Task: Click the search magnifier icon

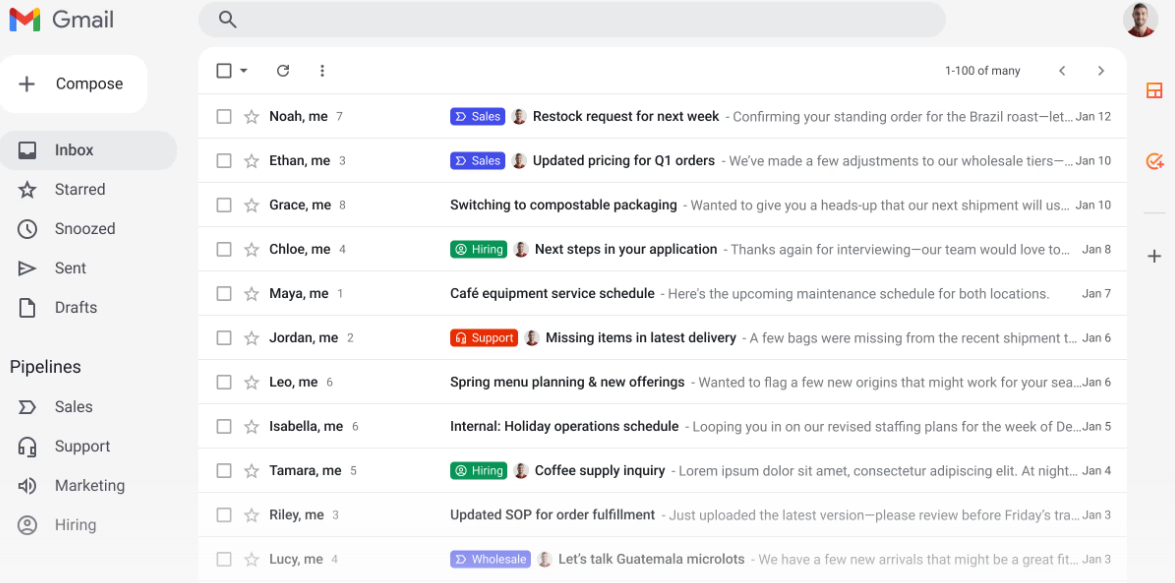Action: click(x=228, y=20)
